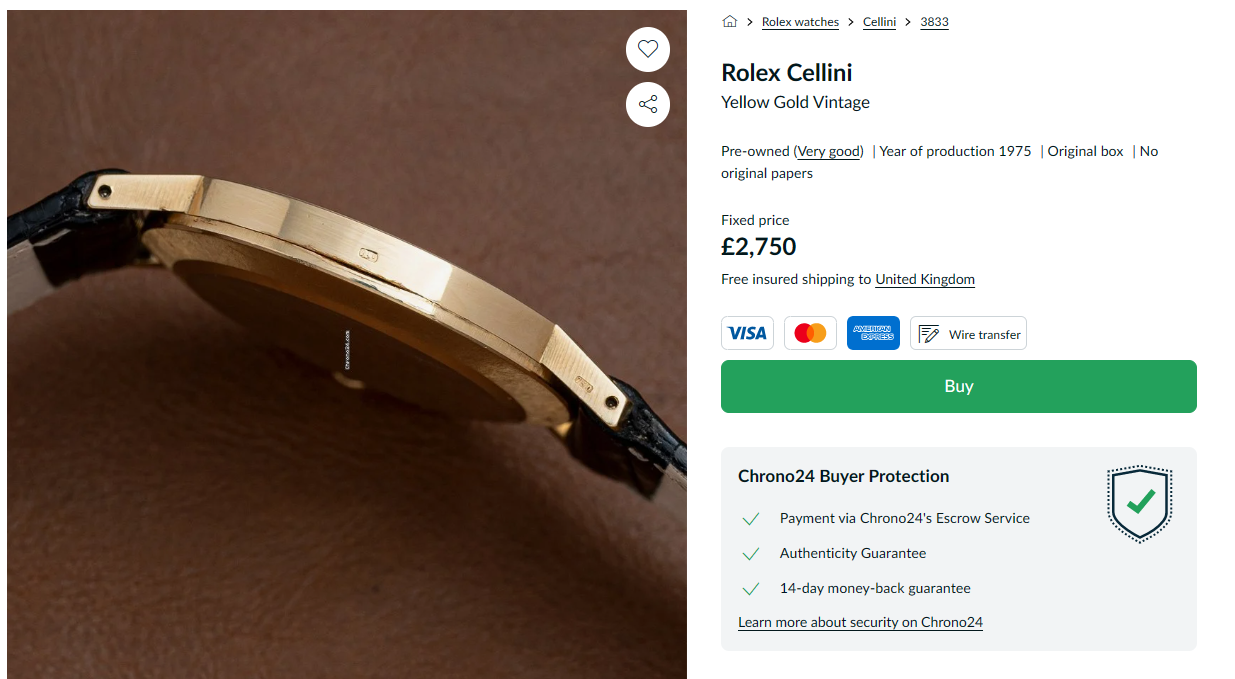This screenshot has width=1235, height=679.
Task: Navigate to Cellini breadcrumb
Action: (x=879, y=22)
